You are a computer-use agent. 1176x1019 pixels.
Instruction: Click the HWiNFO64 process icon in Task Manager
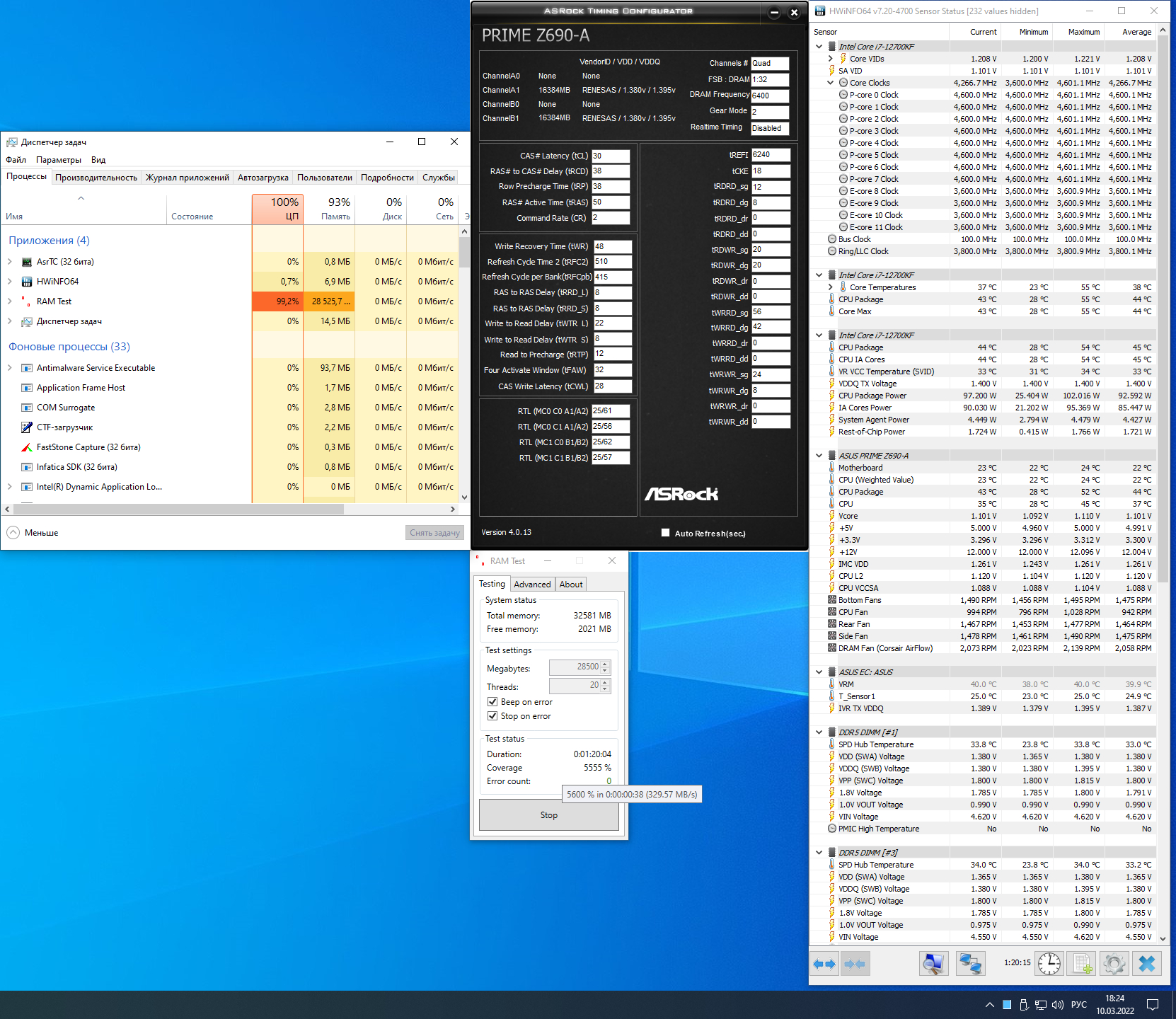pos(27,282)
